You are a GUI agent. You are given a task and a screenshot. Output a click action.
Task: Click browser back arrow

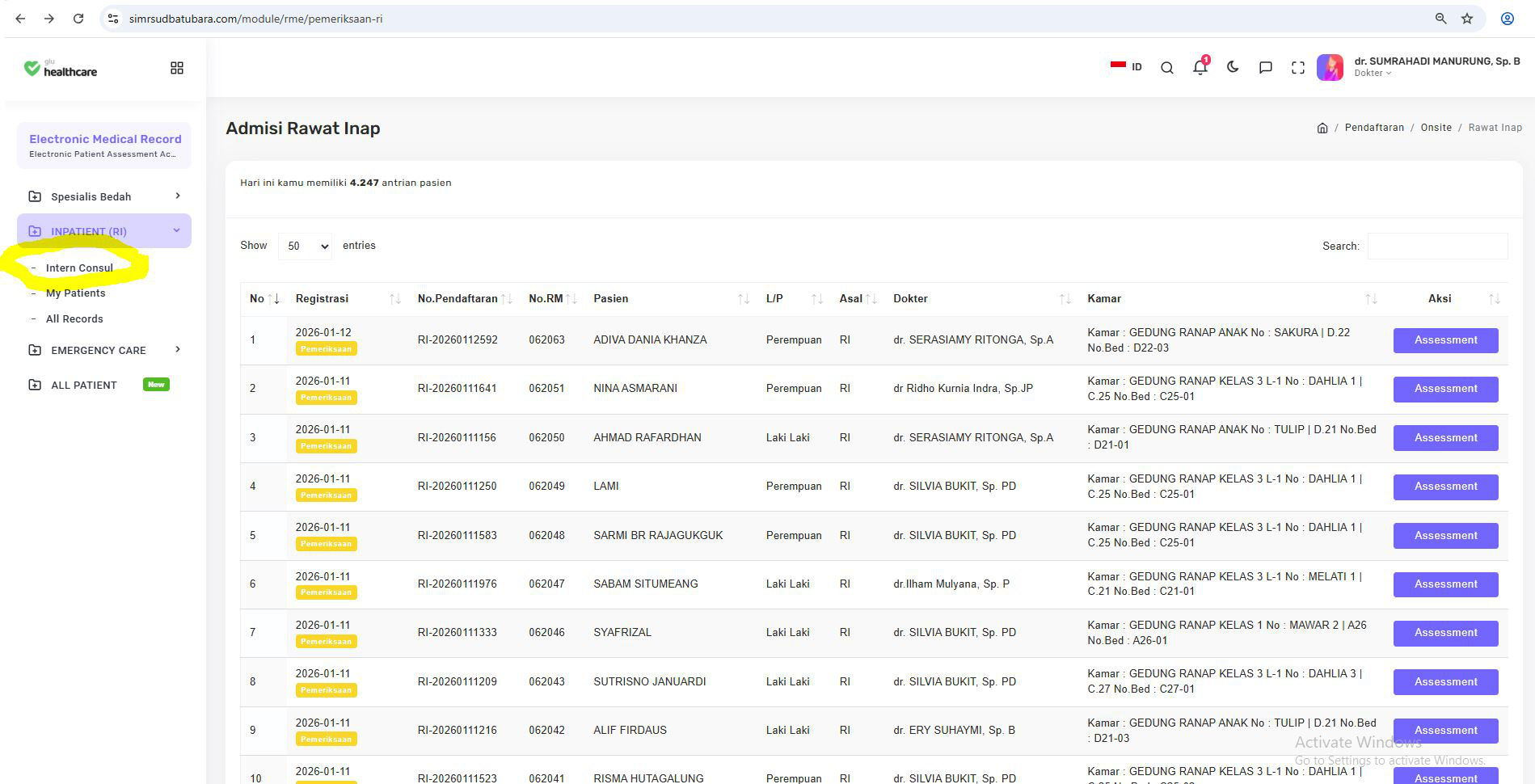click(x=20, y=19)
